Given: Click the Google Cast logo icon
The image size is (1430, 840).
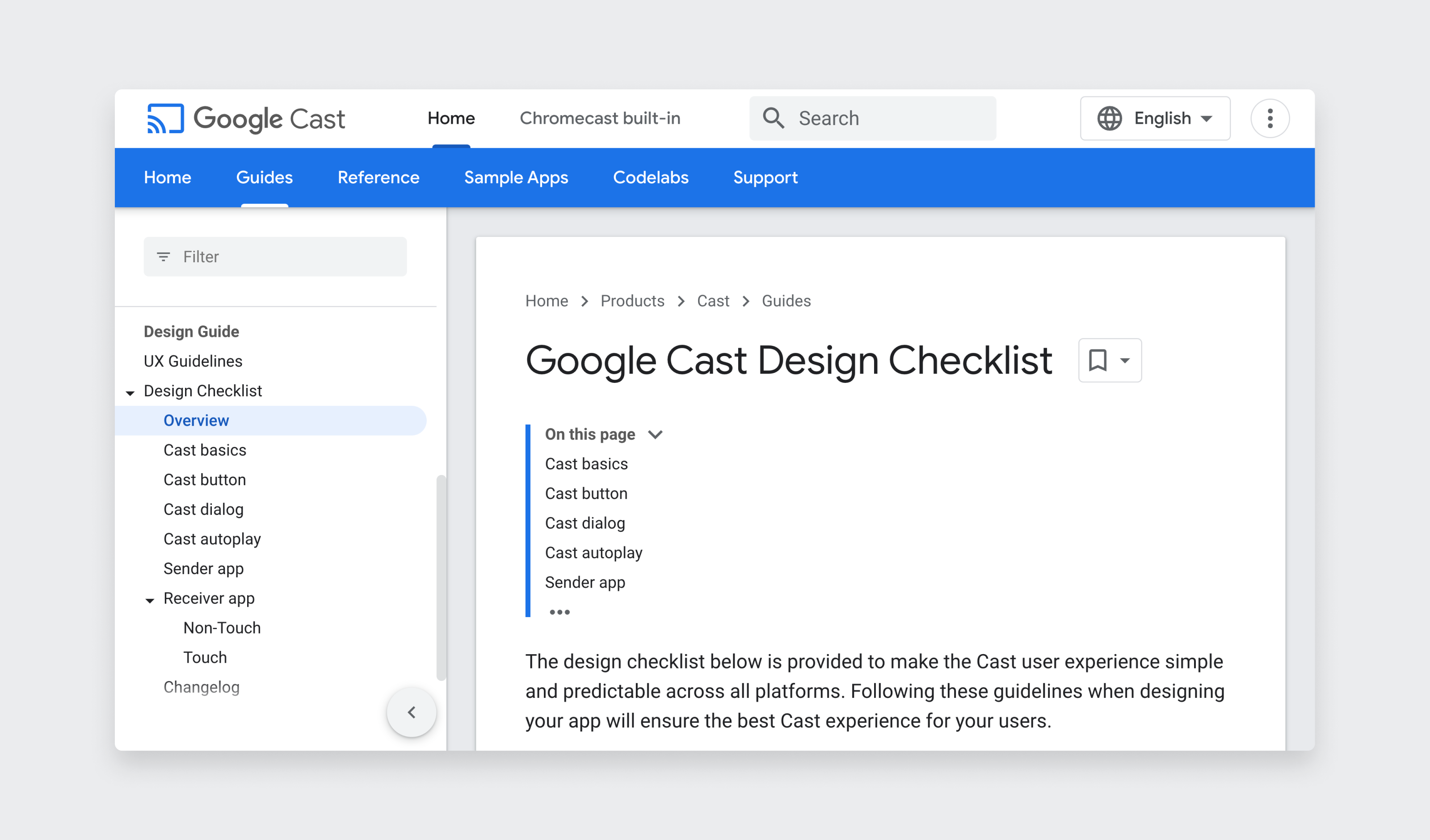Looking at the screenshot, I should (165, 118).
